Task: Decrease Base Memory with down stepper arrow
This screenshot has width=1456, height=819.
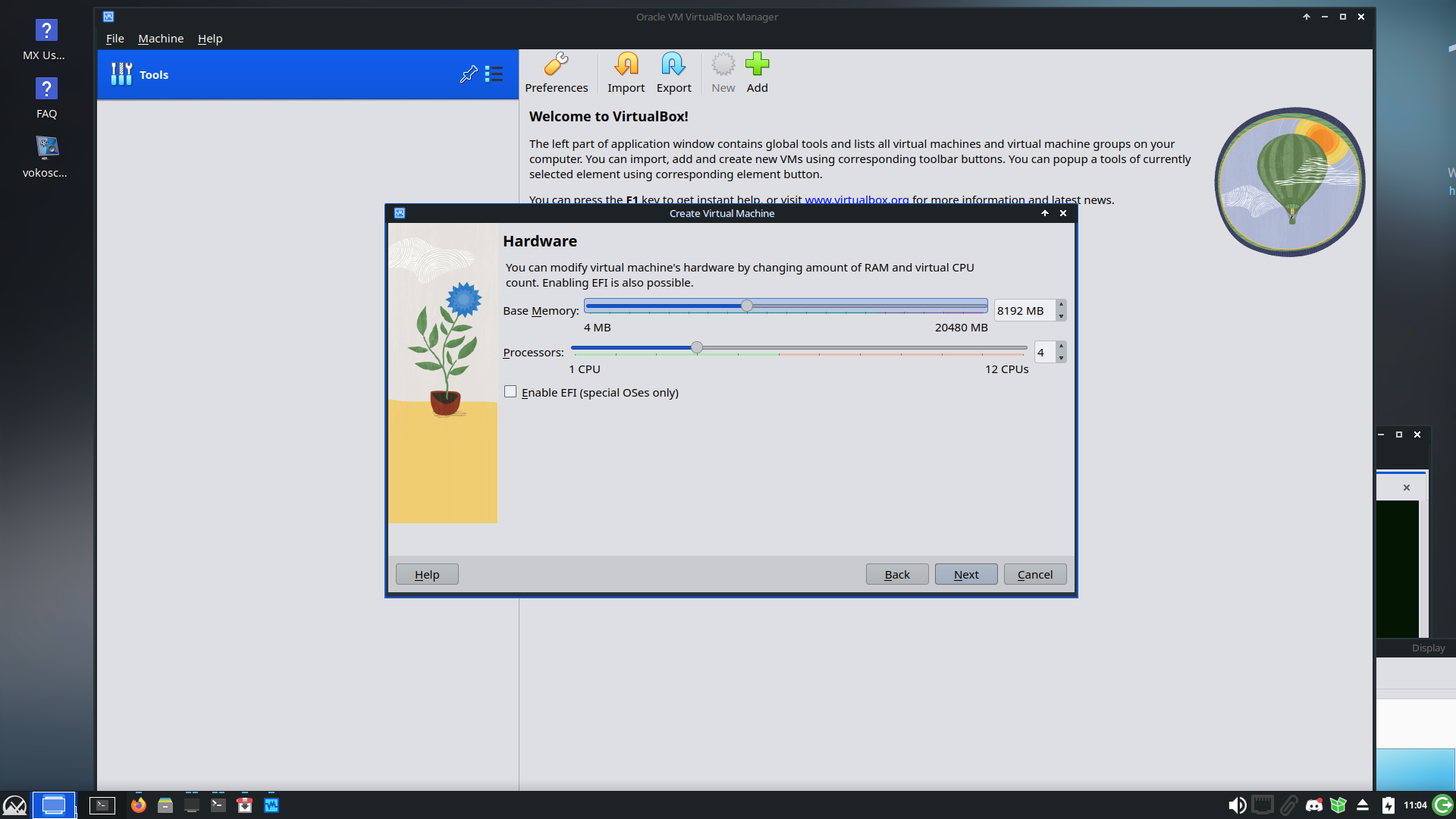Action: (1061, 315)
